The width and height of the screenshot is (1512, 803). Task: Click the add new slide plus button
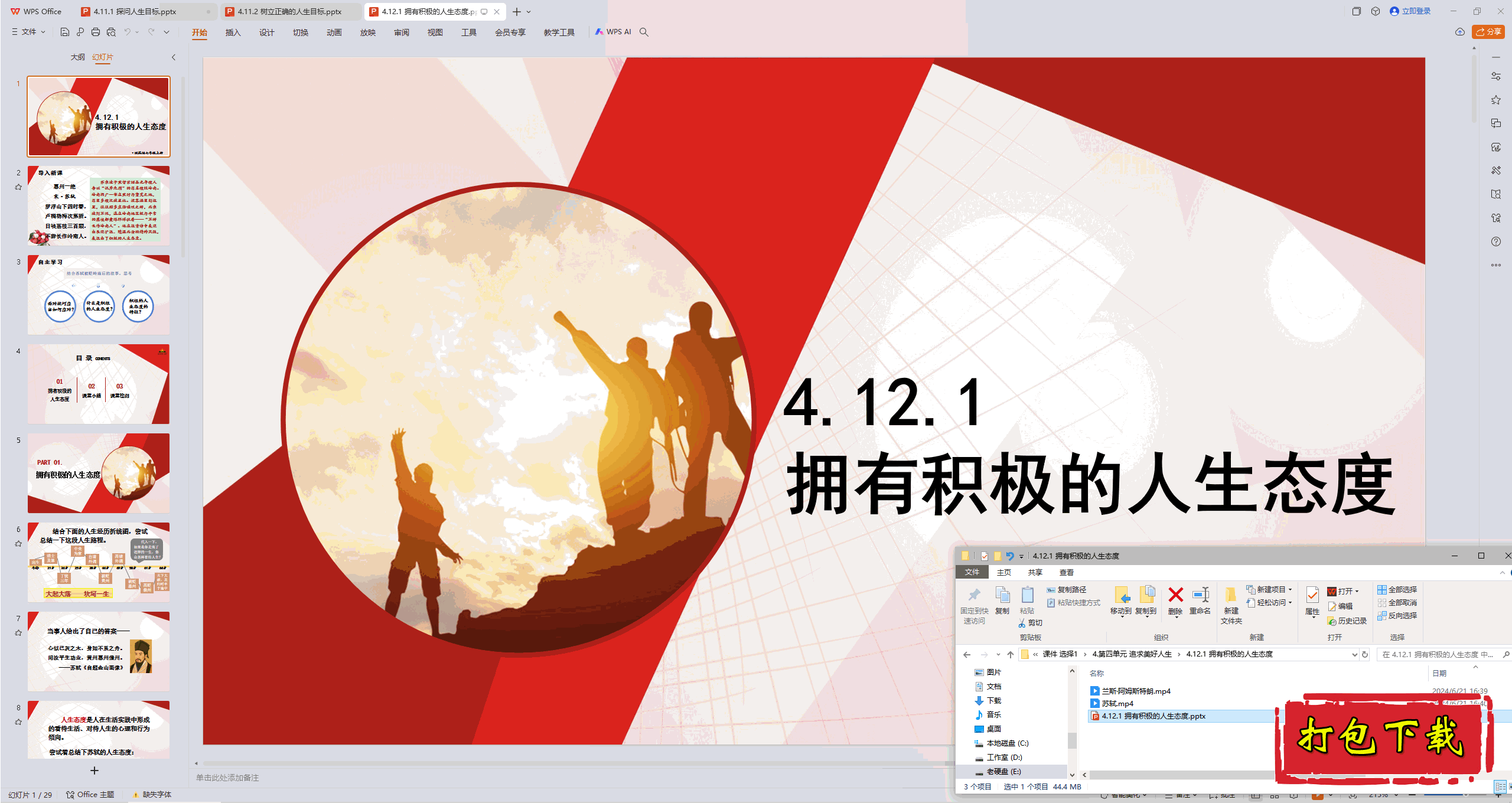pos(94,771)
